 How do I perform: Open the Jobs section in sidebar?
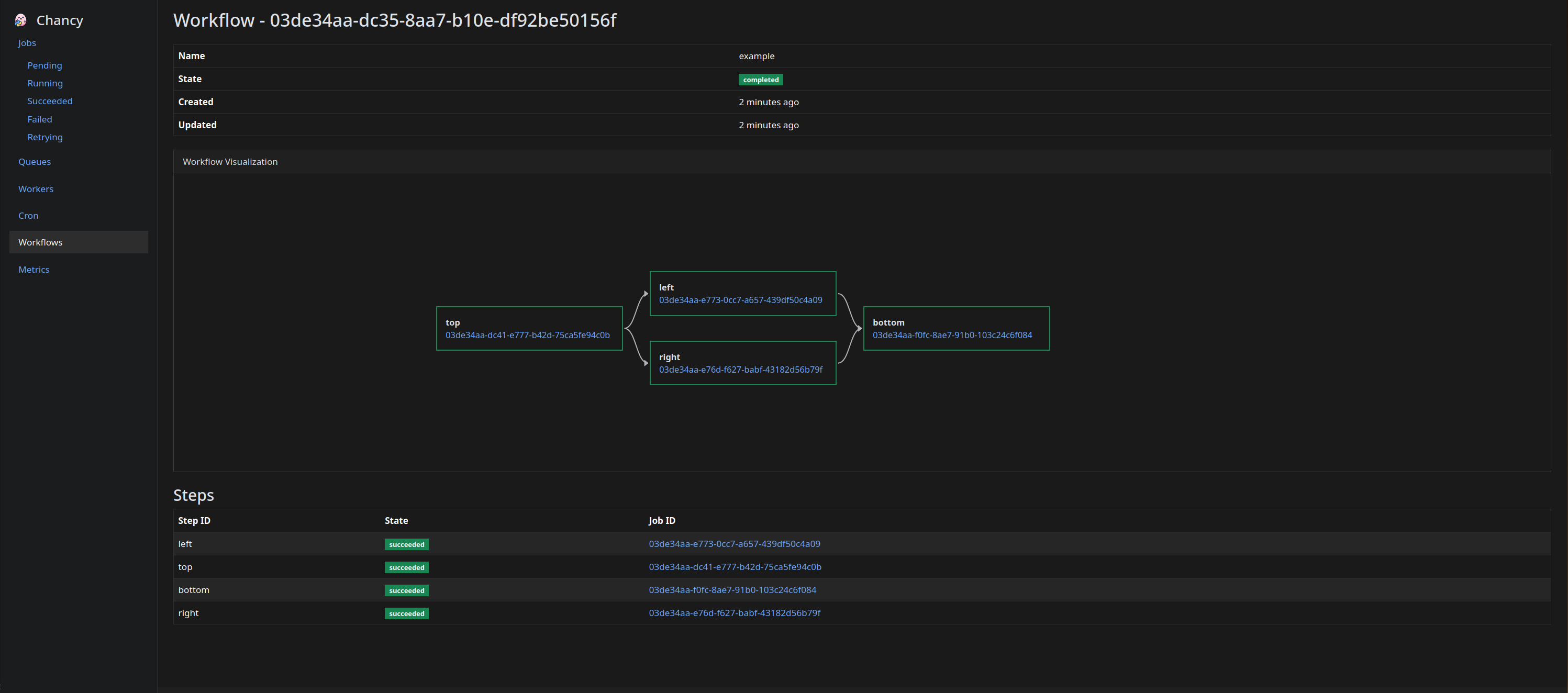27,43
